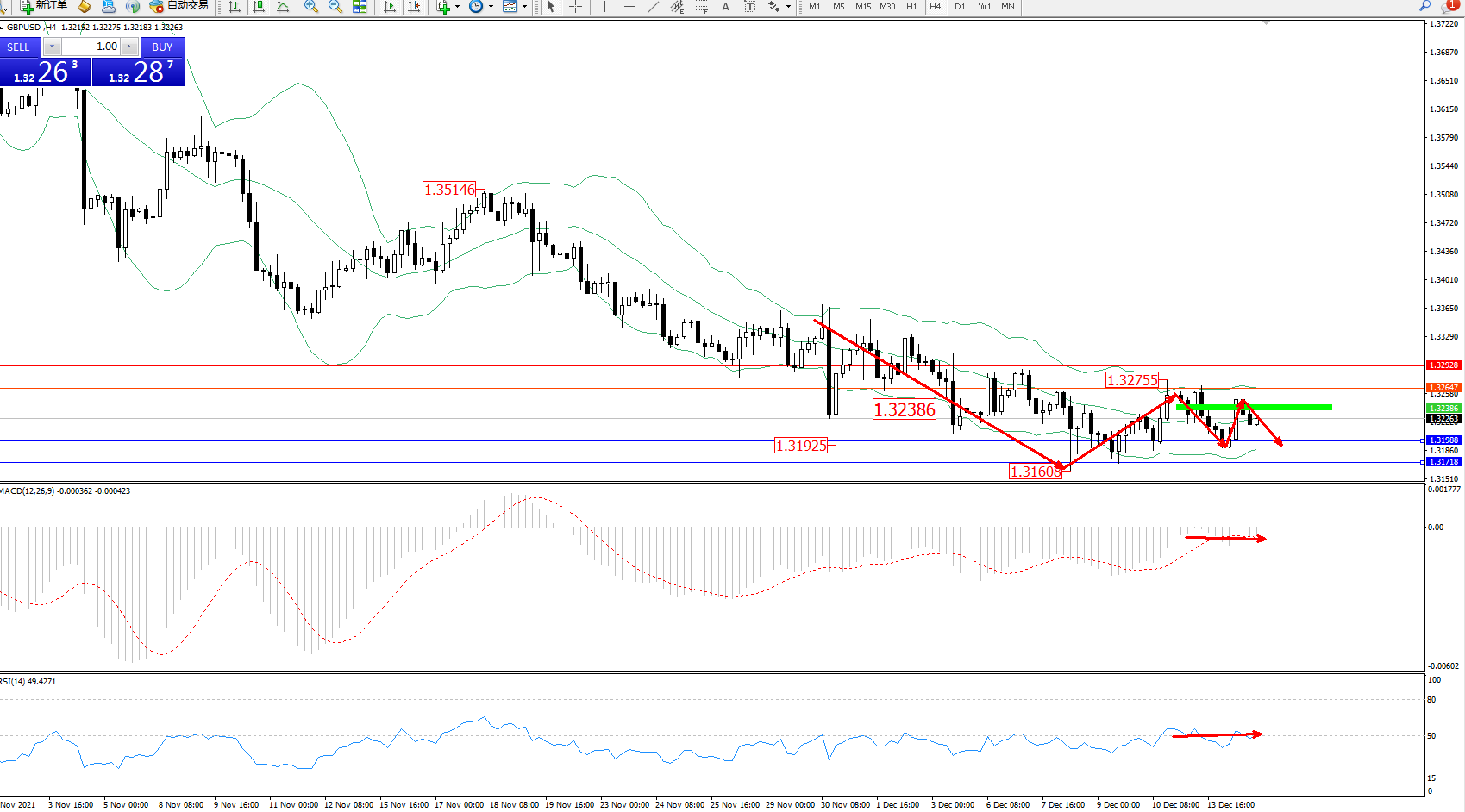Click the tile windows icon
Viewport: 1465px width, 812px height.
360,7
